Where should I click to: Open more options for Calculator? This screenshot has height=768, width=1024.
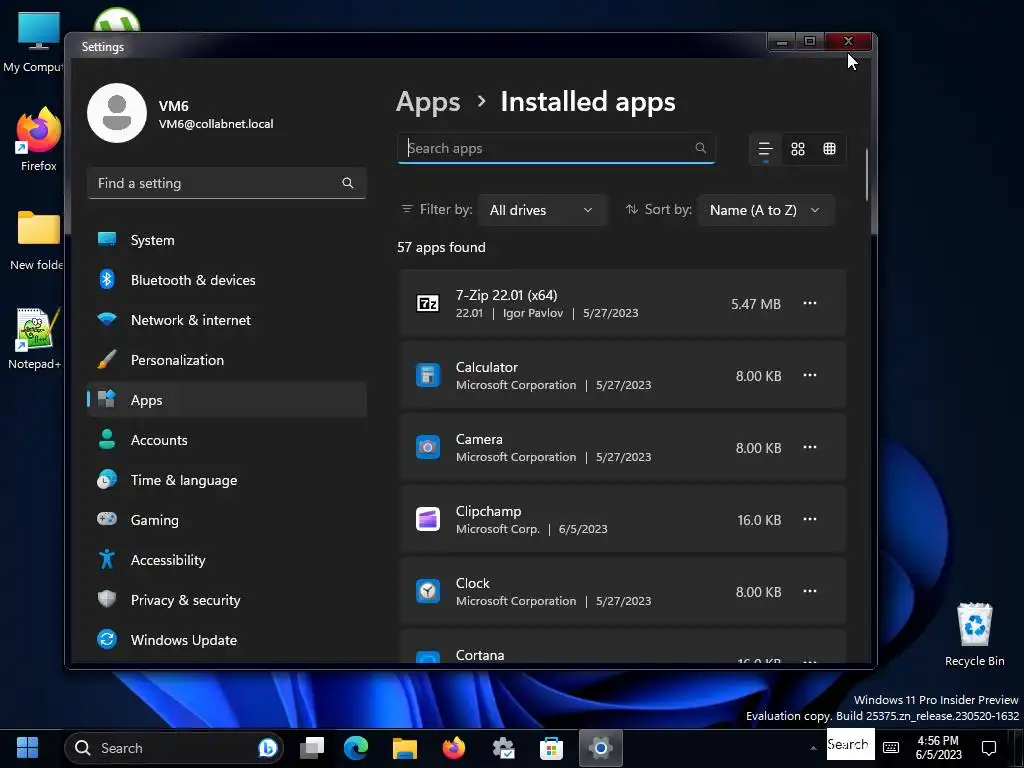tap(810, 375)
